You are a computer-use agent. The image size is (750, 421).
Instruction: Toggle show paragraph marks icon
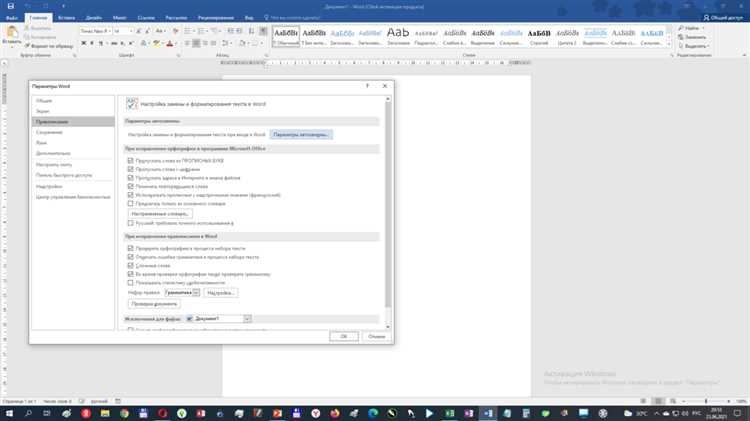point(263,31)
